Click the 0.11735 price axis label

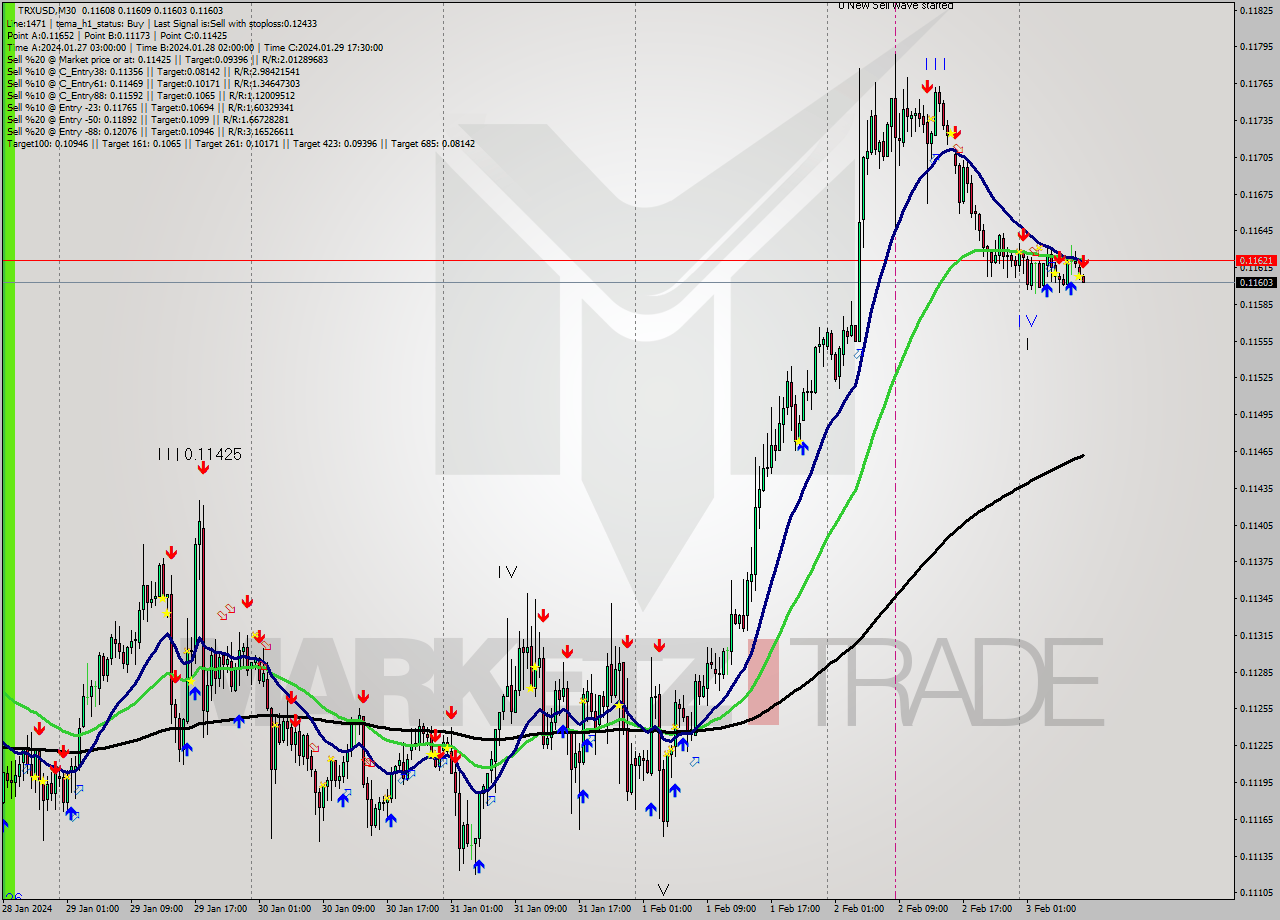tap(1255, 120)
